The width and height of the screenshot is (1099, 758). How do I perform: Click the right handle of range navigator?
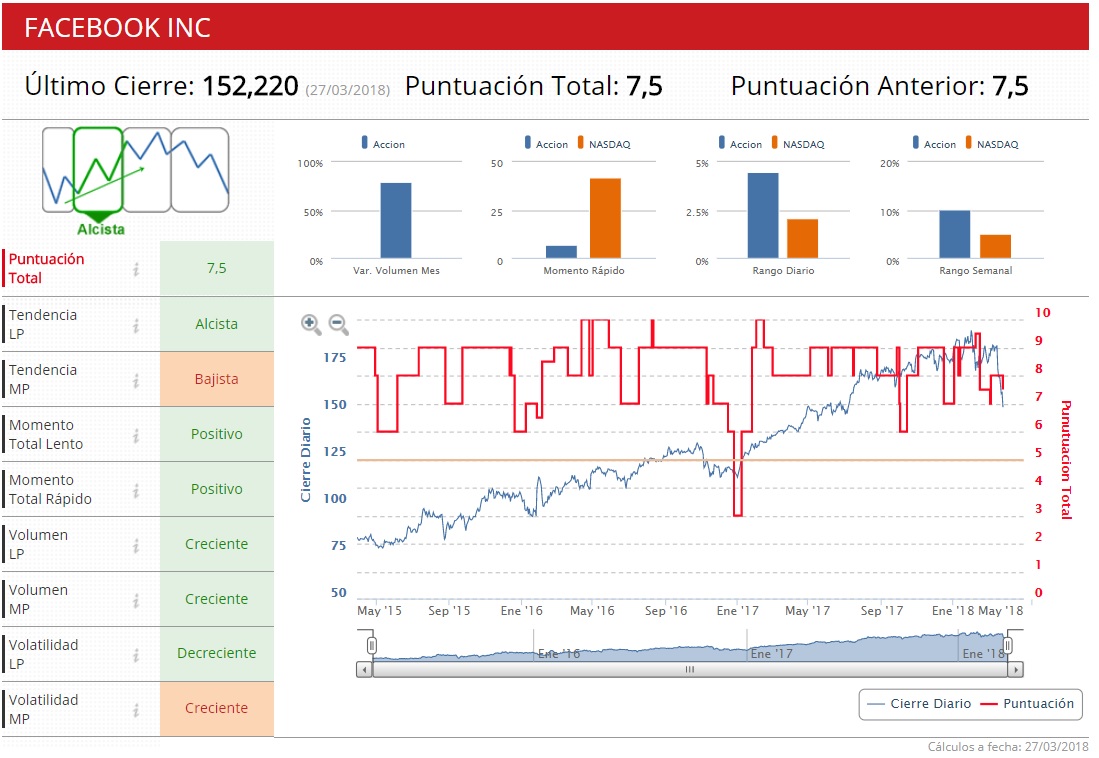1008,644
